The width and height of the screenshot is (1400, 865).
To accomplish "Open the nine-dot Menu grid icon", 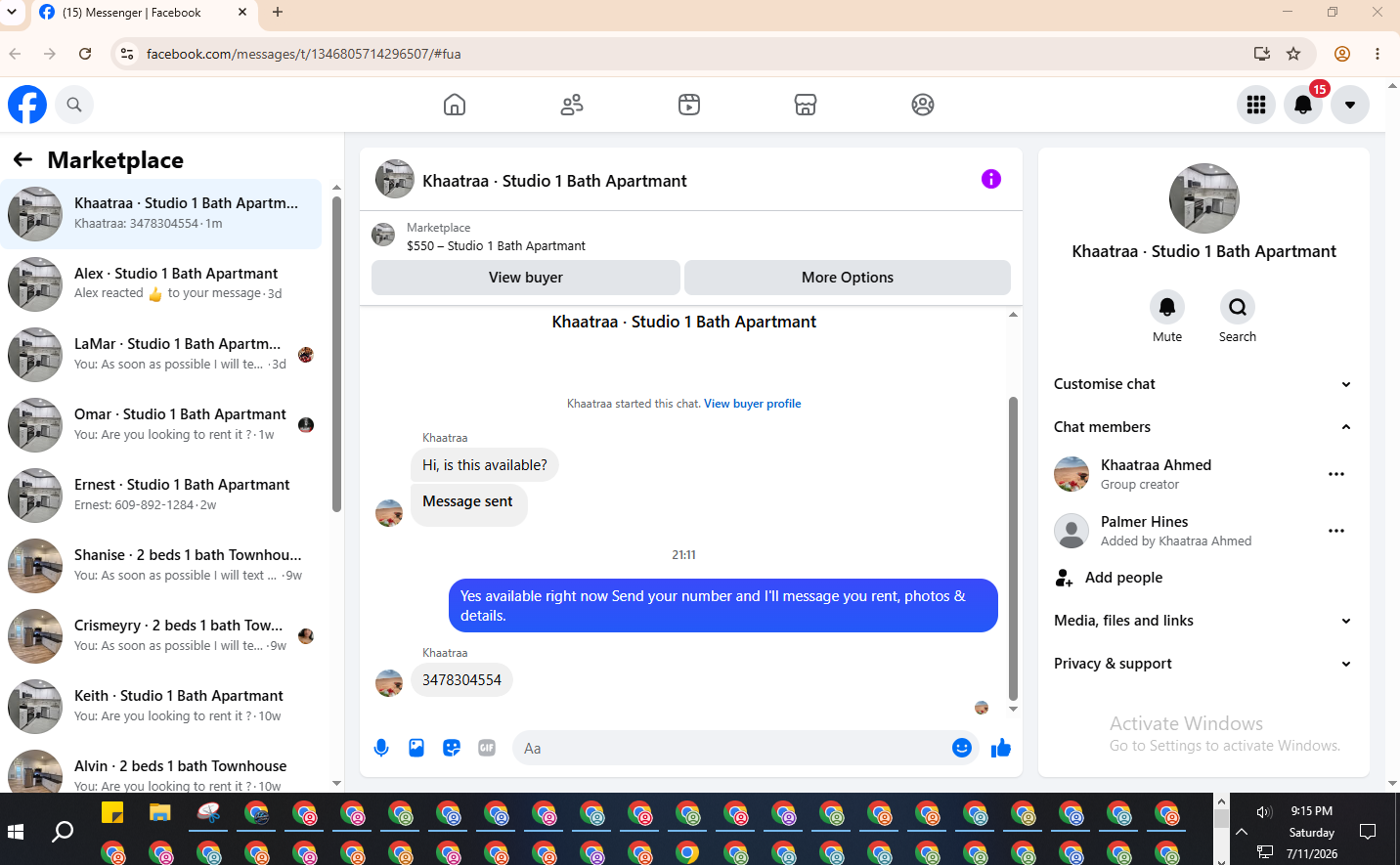I will (x=1256, y=105).
